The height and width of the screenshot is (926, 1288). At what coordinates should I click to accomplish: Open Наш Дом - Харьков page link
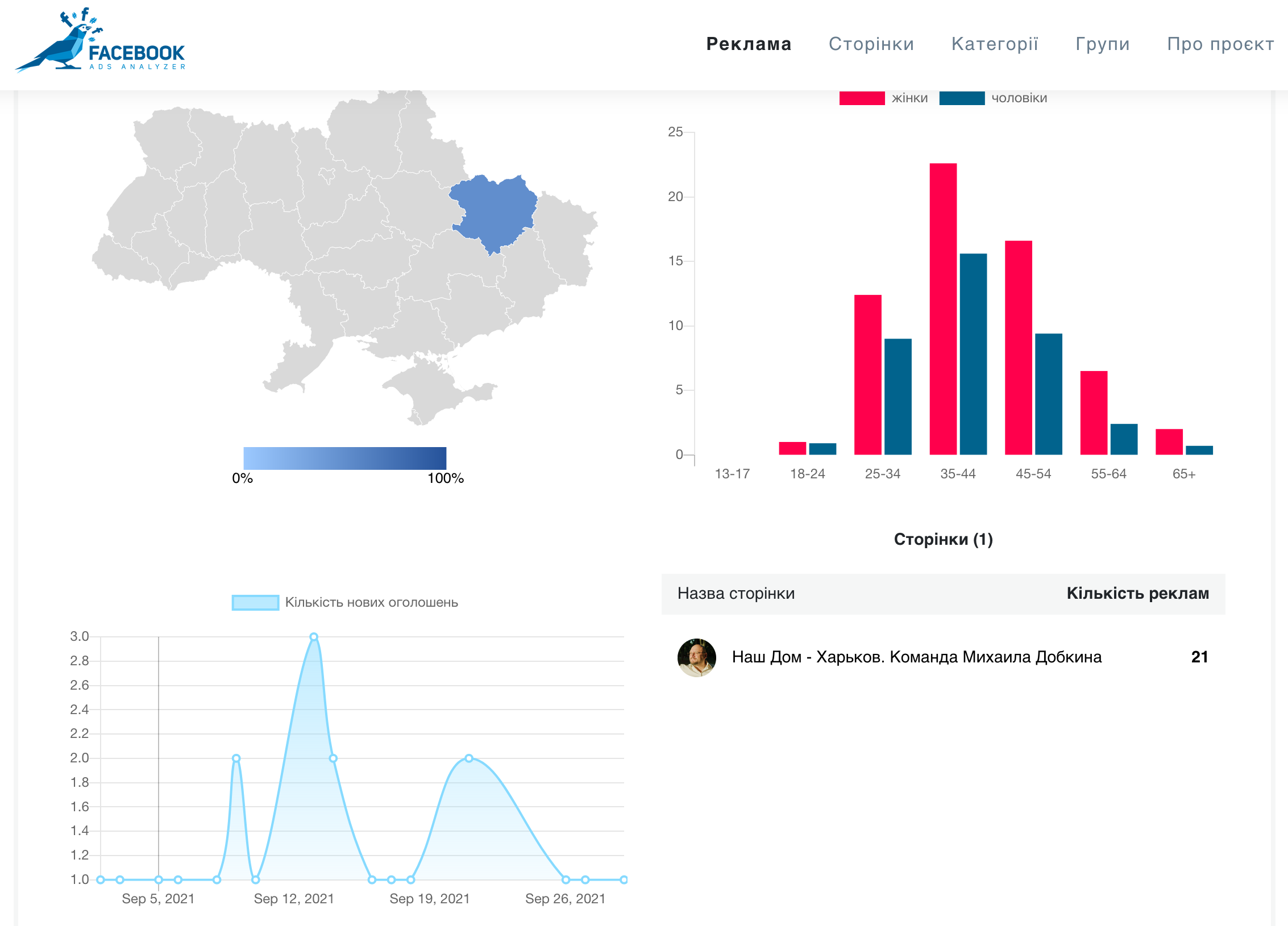(916, 657)
